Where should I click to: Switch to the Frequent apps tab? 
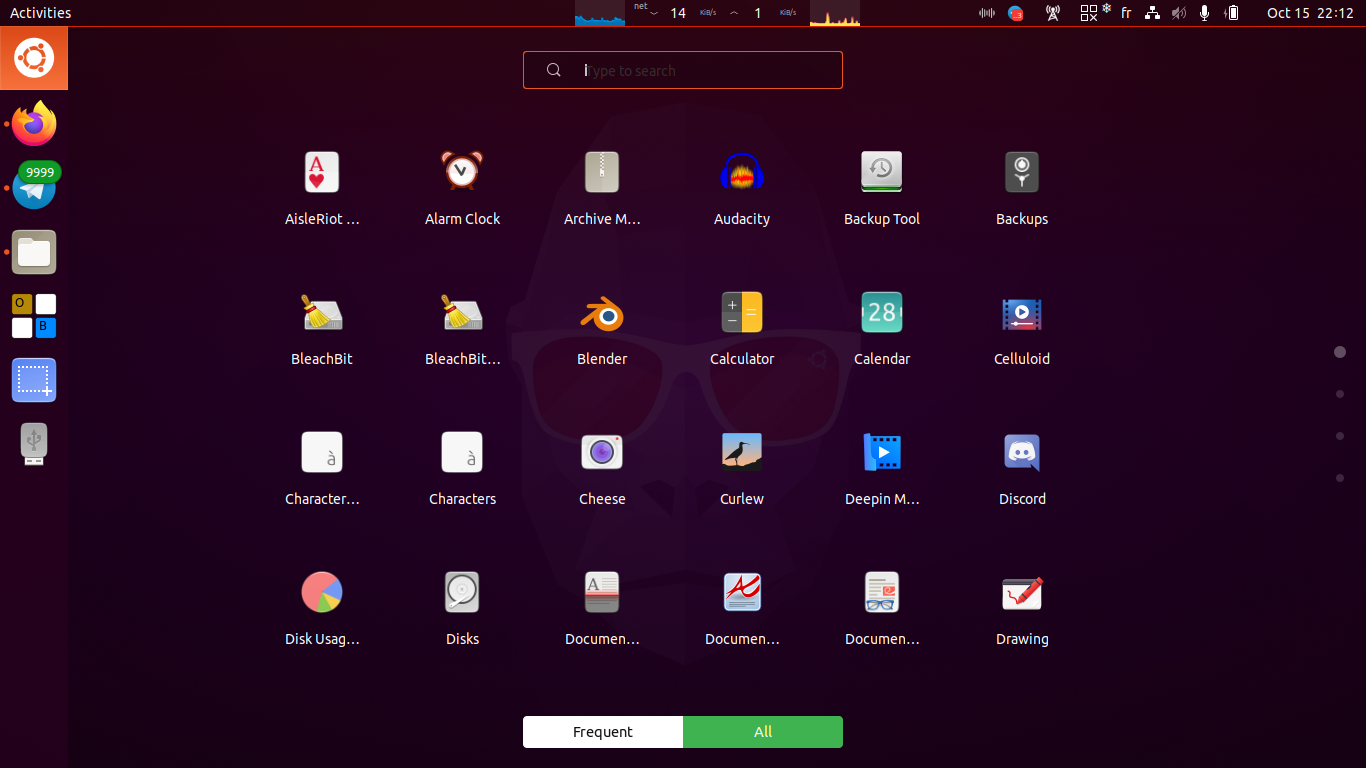click(x=603, y=732)
